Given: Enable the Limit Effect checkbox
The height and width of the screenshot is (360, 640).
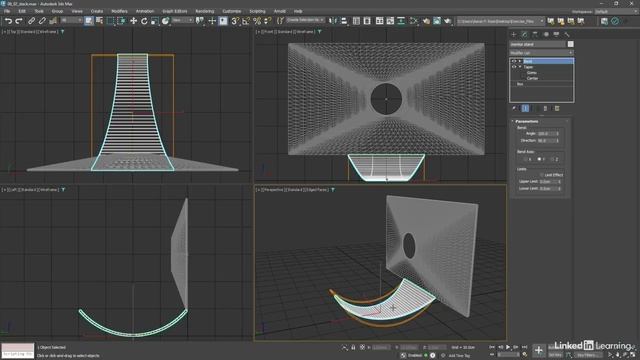Looking at the screenshot, I should 542,175.
